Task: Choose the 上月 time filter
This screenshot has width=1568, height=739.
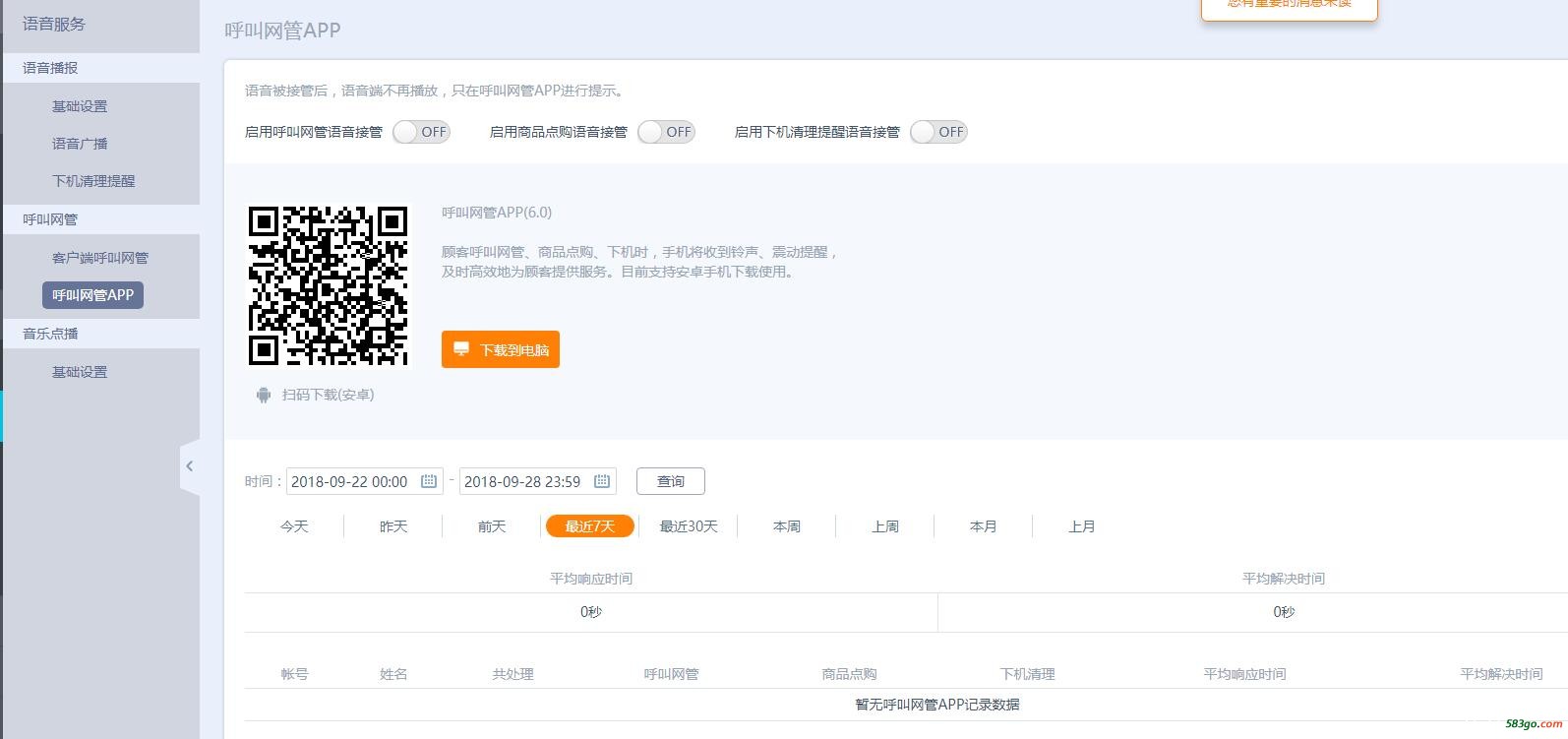Action: pyautogui.click(x=1081, y=526)
